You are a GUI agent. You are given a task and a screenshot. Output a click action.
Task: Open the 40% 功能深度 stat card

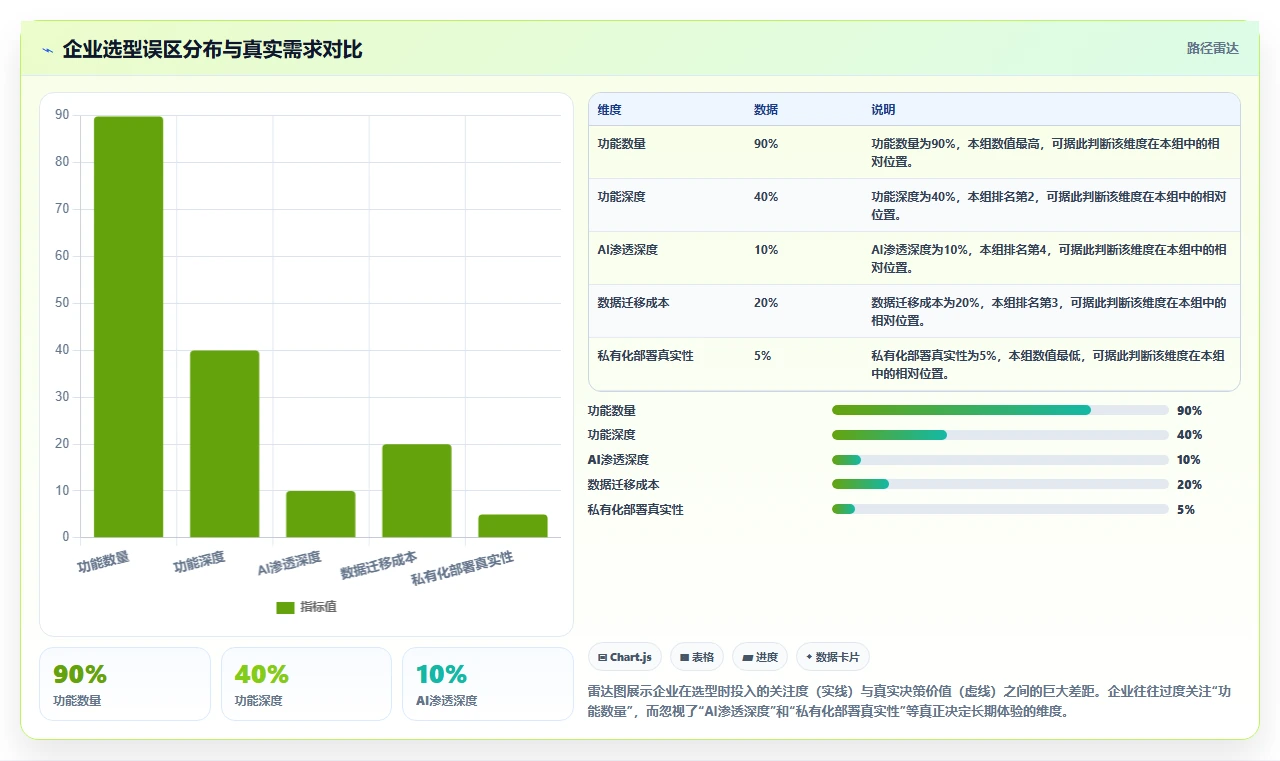coord(306,684)
